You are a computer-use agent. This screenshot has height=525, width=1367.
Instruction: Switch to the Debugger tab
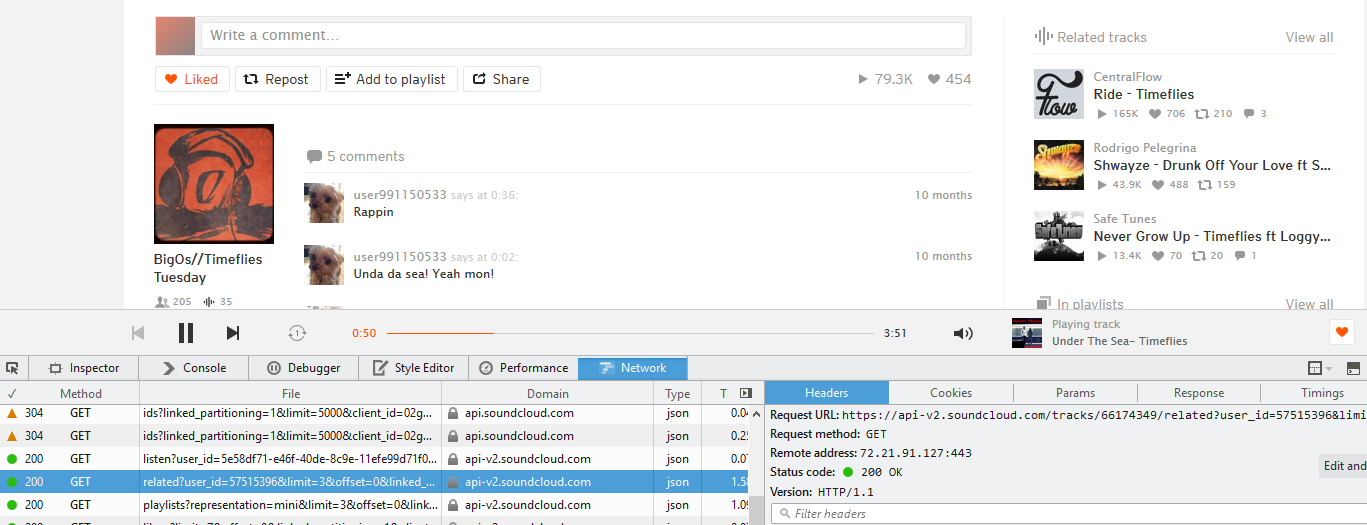[304, 368]
